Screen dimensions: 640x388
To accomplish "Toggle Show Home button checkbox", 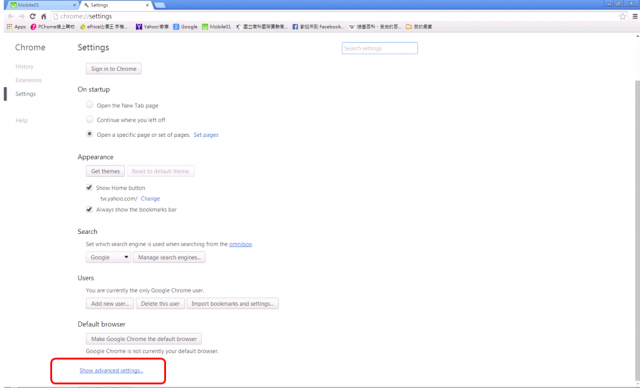I will point(89,188).
